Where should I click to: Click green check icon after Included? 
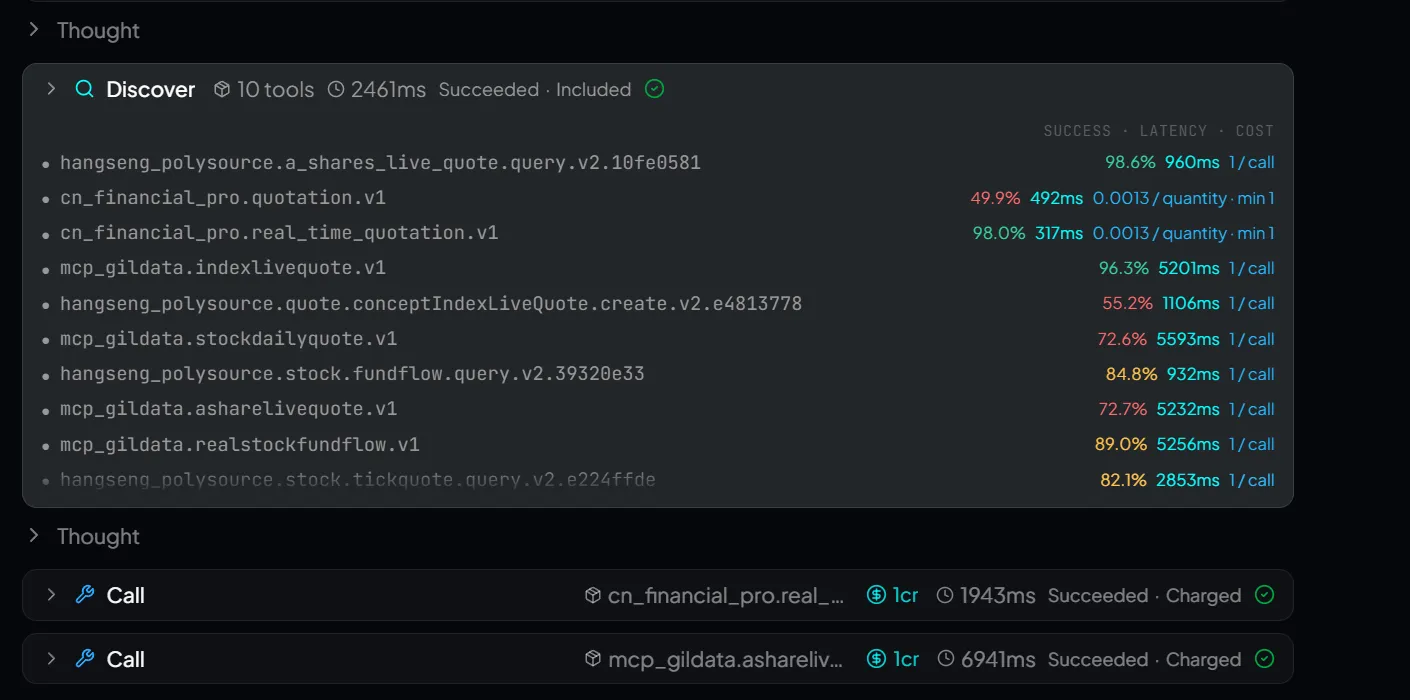tap(654, 89)
